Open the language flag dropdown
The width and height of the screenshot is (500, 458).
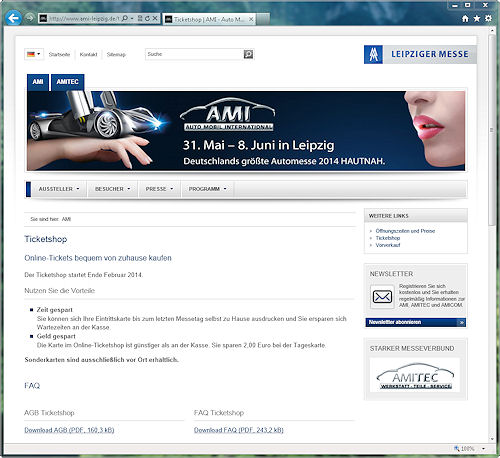coord(34,54)
